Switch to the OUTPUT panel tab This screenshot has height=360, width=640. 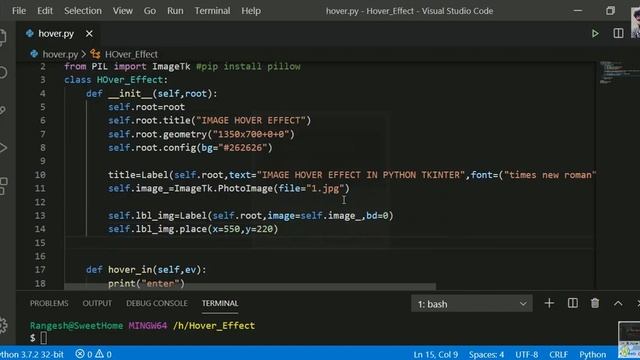(97, 303)
